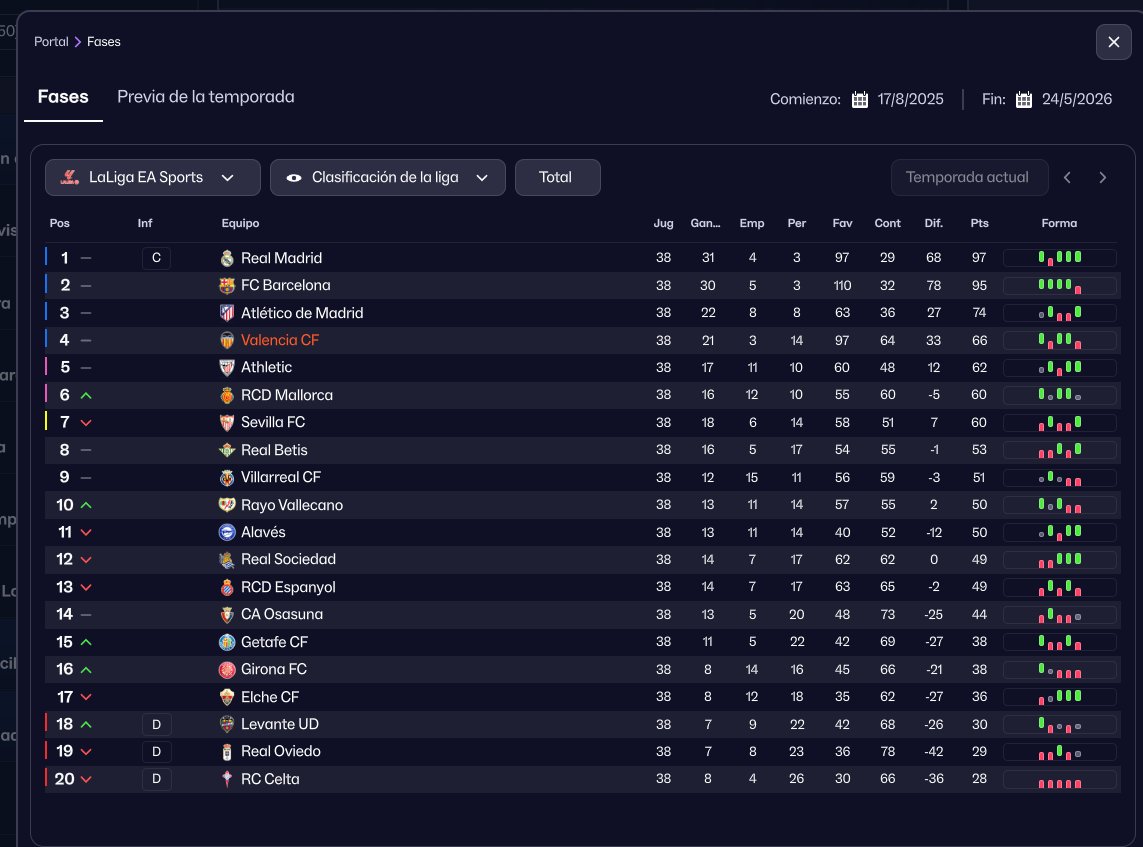The image size is (1143, 847).
Task: Switch to Previa de la temporada tab
Action: pyautogui.click(x=205, y=97)
